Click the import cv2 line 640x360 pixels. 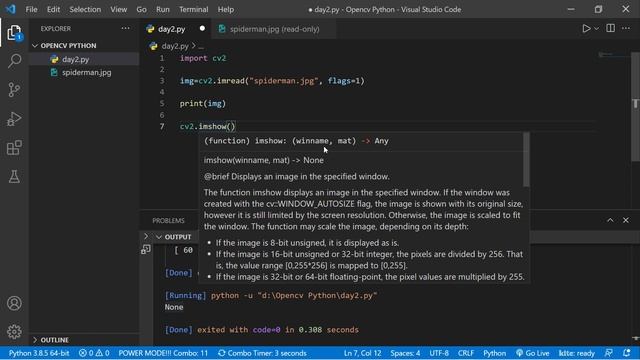[203, 58]
